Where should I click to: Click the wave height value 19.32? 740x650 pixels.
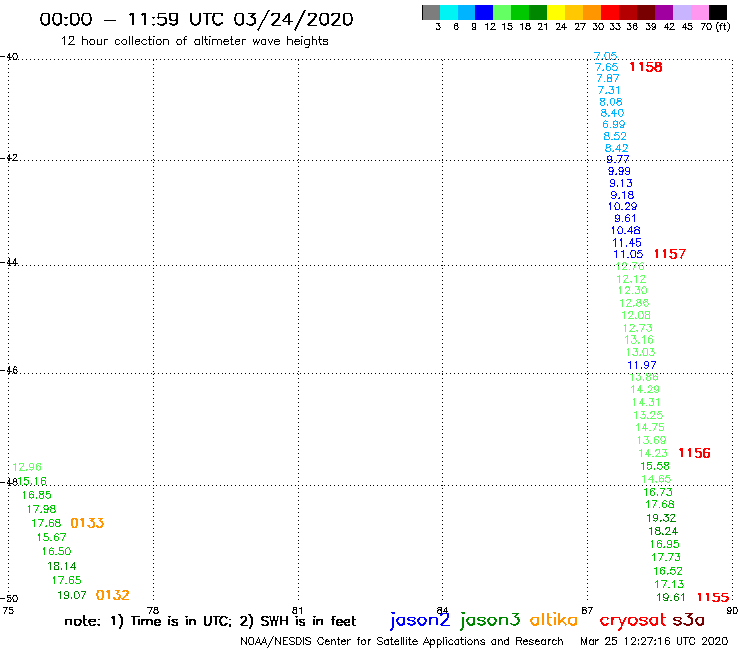661,518
